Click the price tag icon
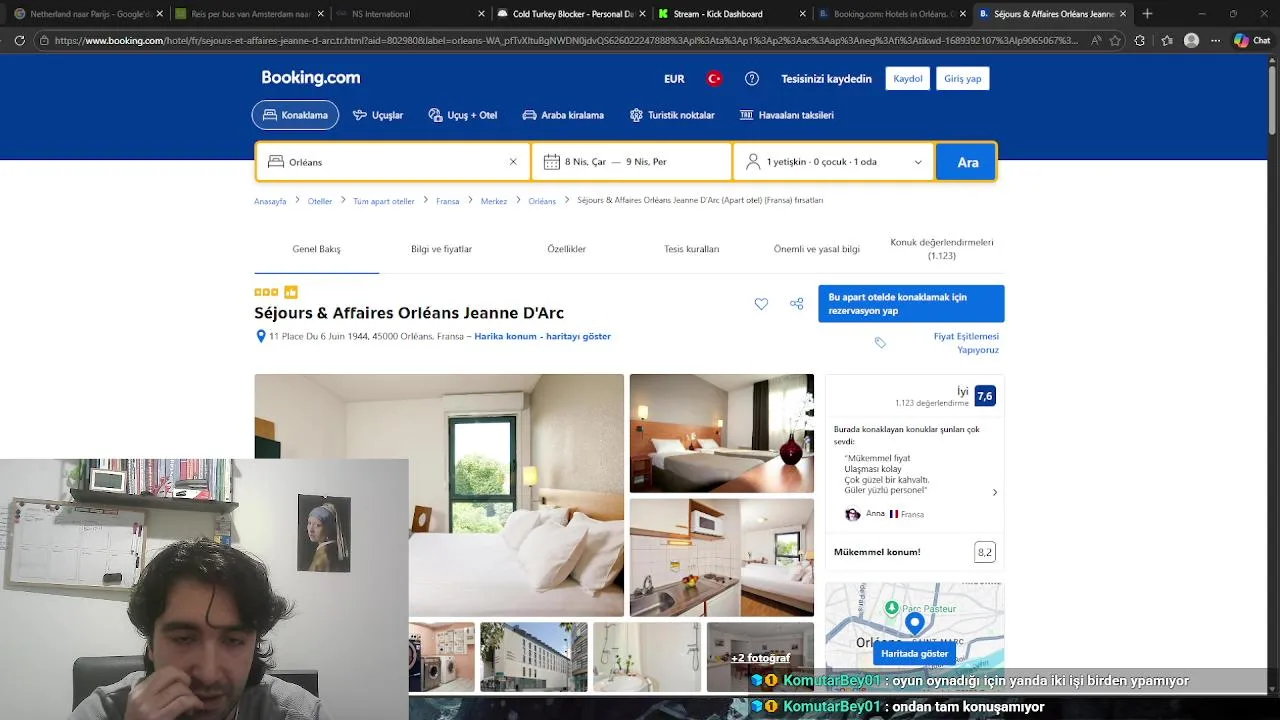The image size is (1280, 720). point(880,343)
